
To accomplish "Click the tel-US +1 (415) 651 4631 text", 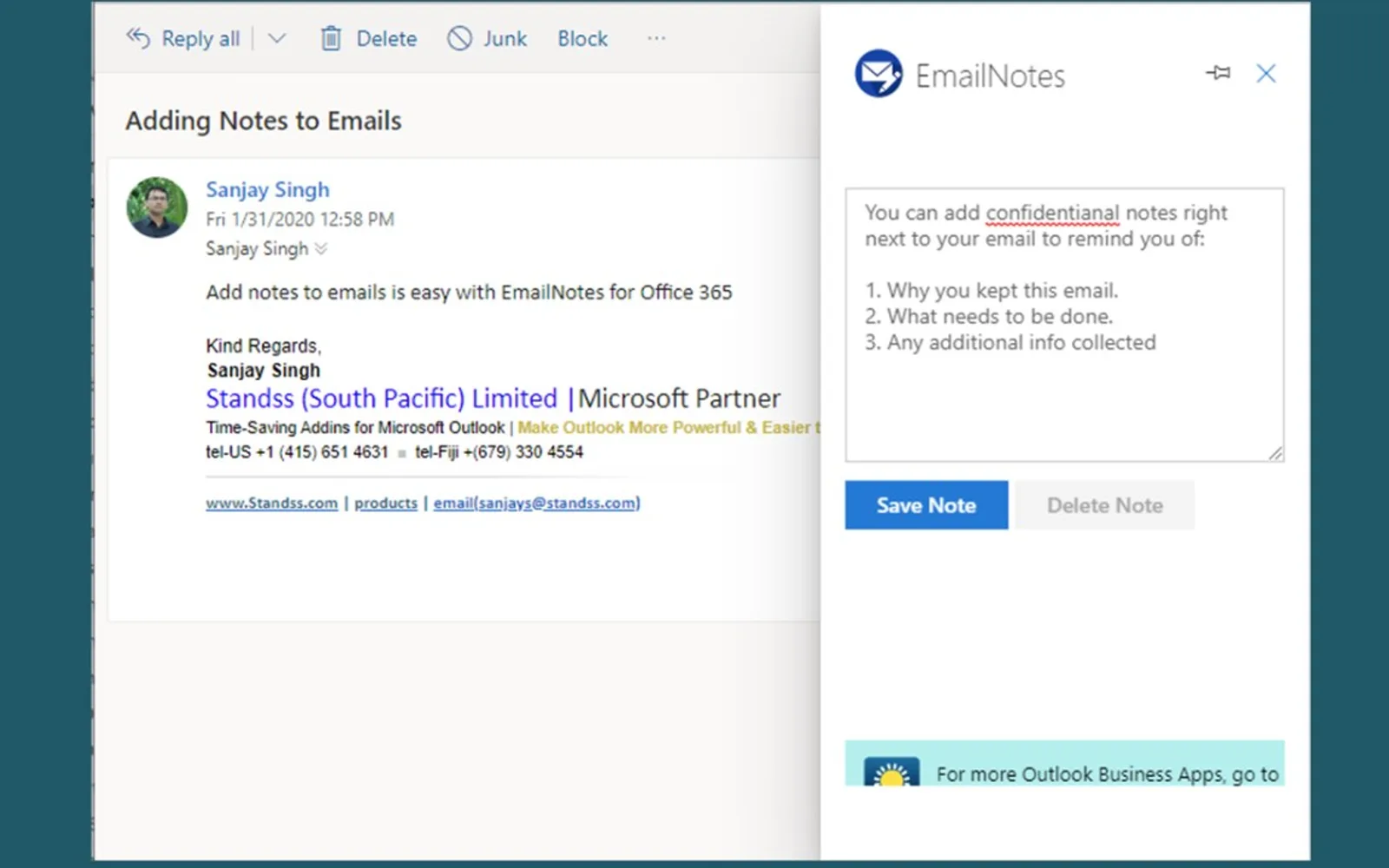I will (x=297, y=451).
